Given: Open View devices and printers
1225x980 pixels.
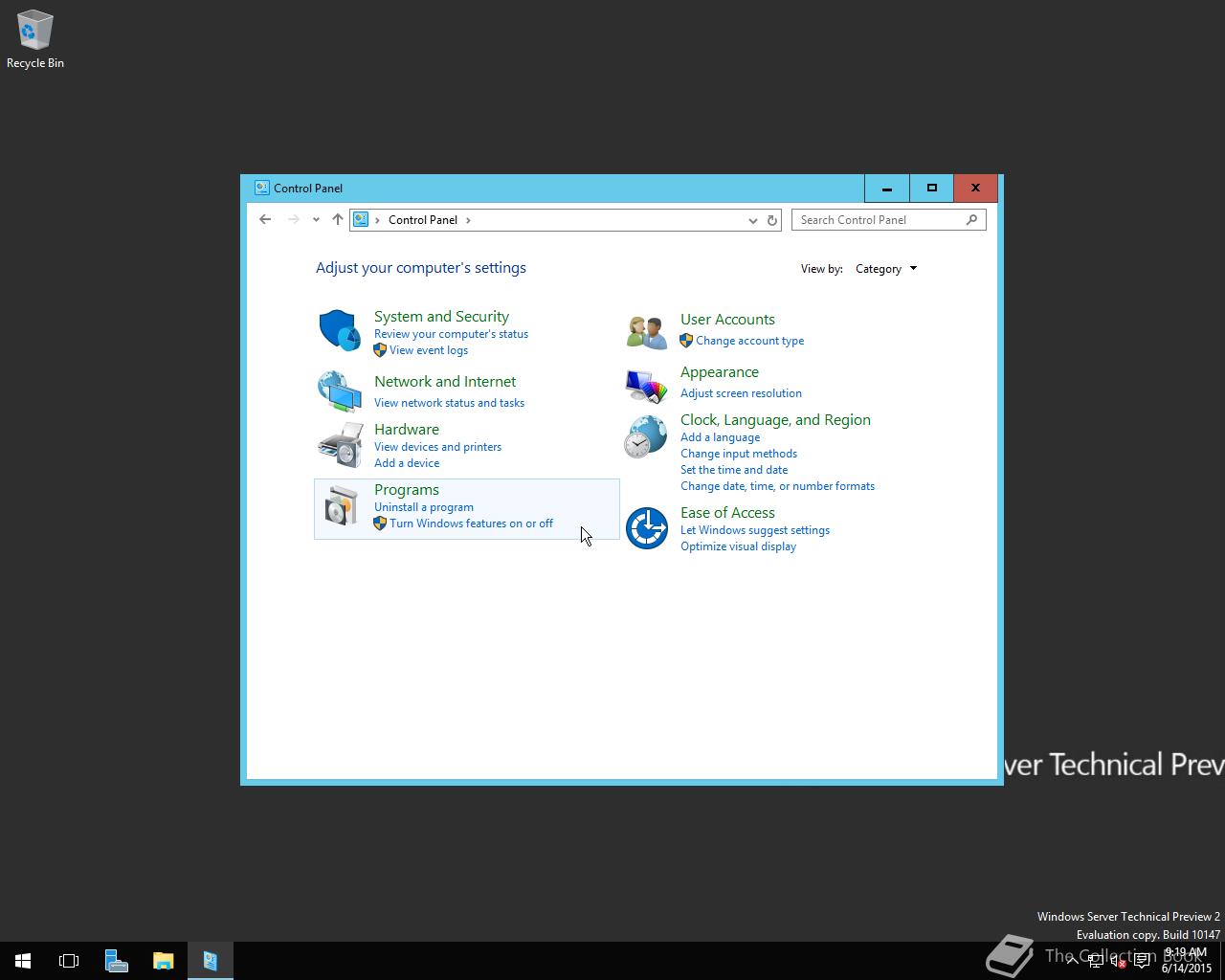Looking at the screenshot, I should coord(437,447).
